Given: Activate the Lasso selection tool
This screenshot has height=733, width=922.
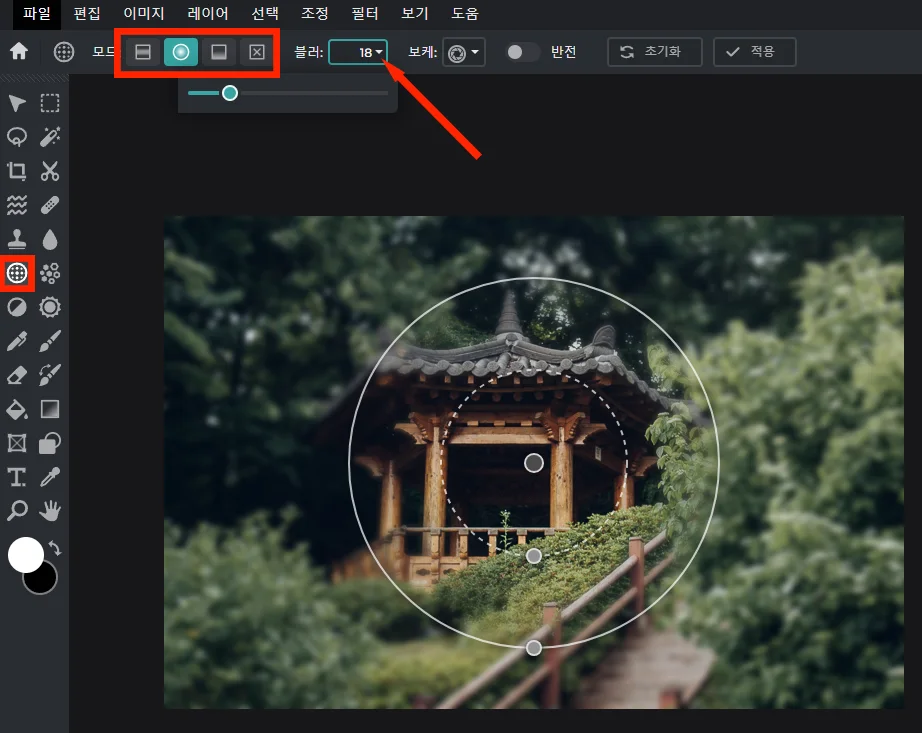Looking at the screenshot, I should (x=16, y=137).
